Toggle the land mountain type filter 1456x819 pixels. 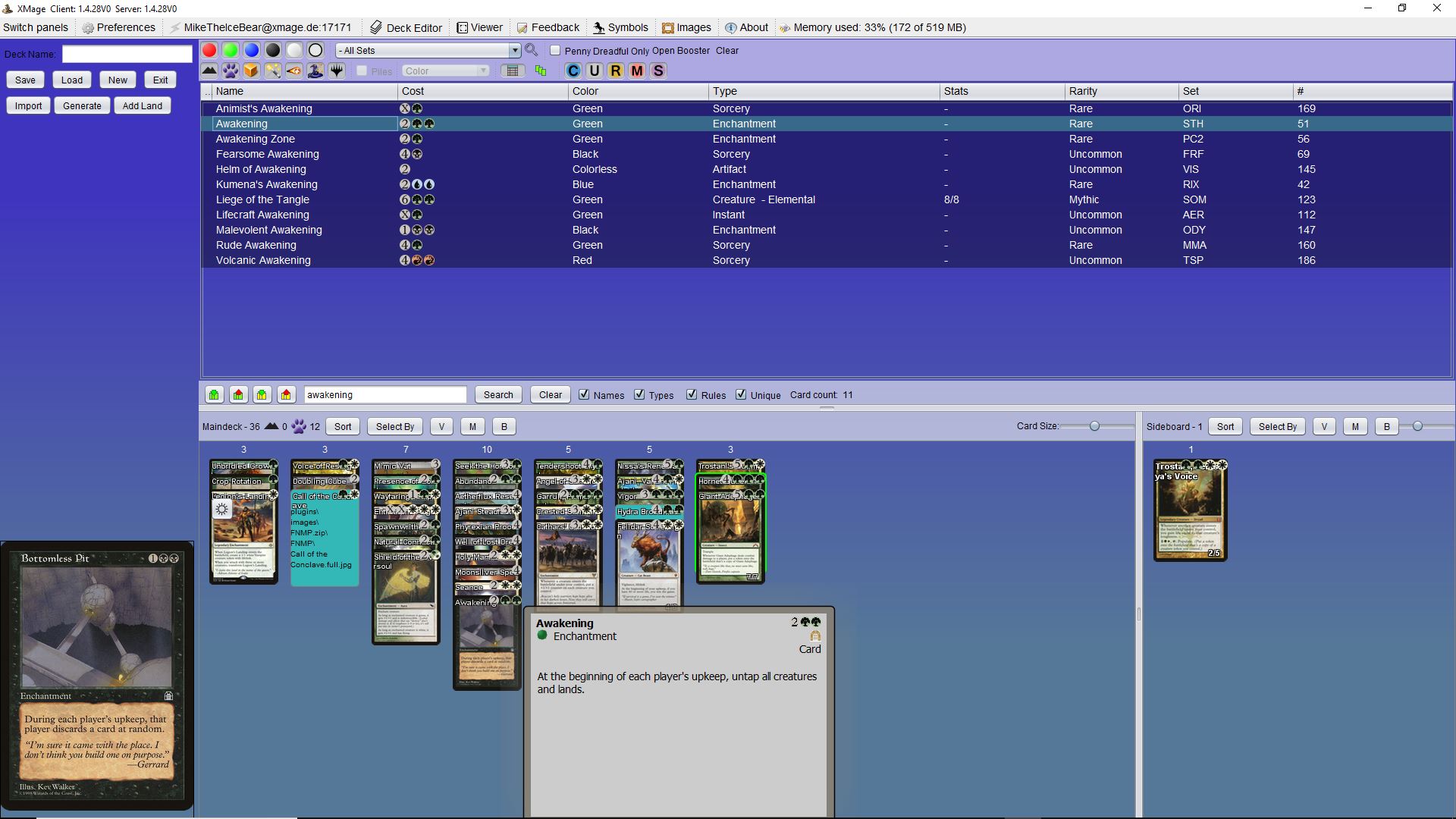(x=209, y=71)
